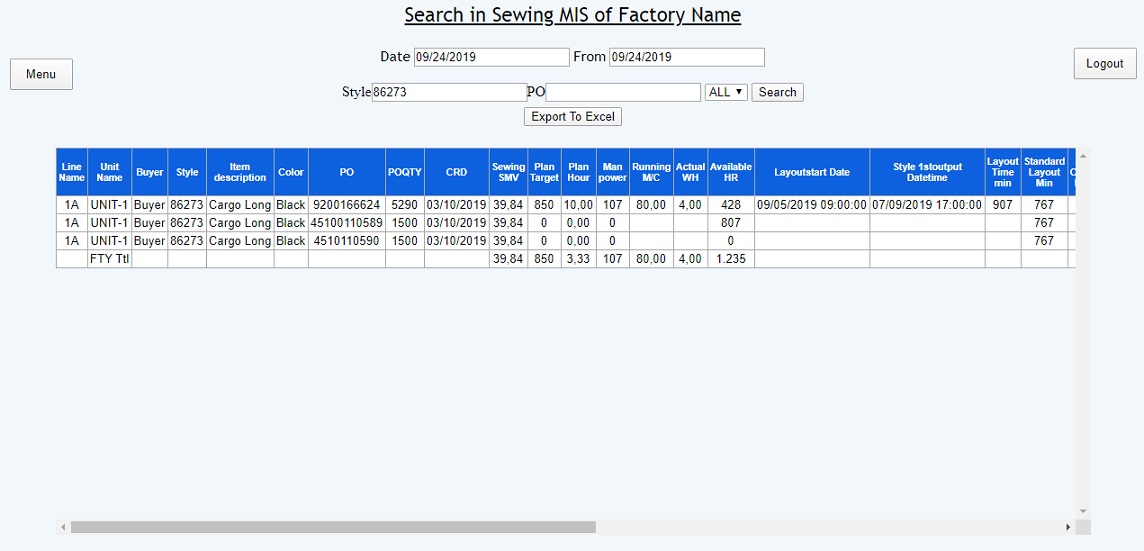The image size is (1144, 551).
Task: Click the Running M/C column header
Action: coord(652,172)
